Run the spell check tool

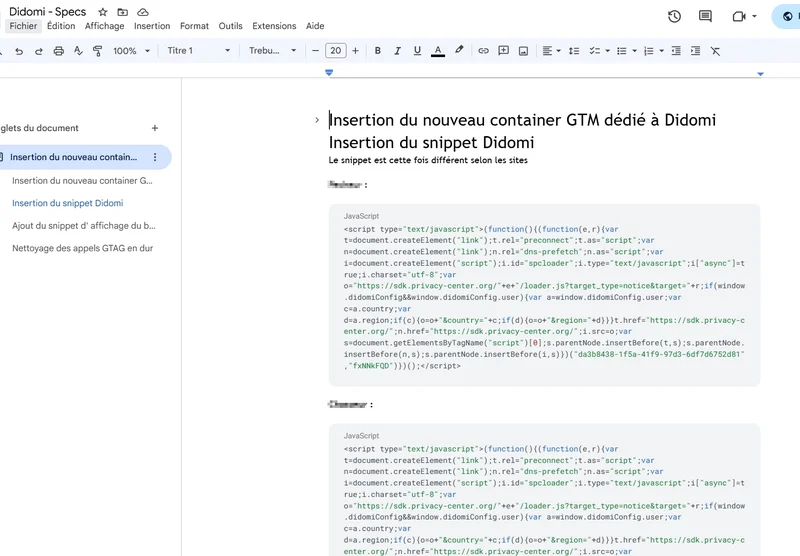pos(78,51)
